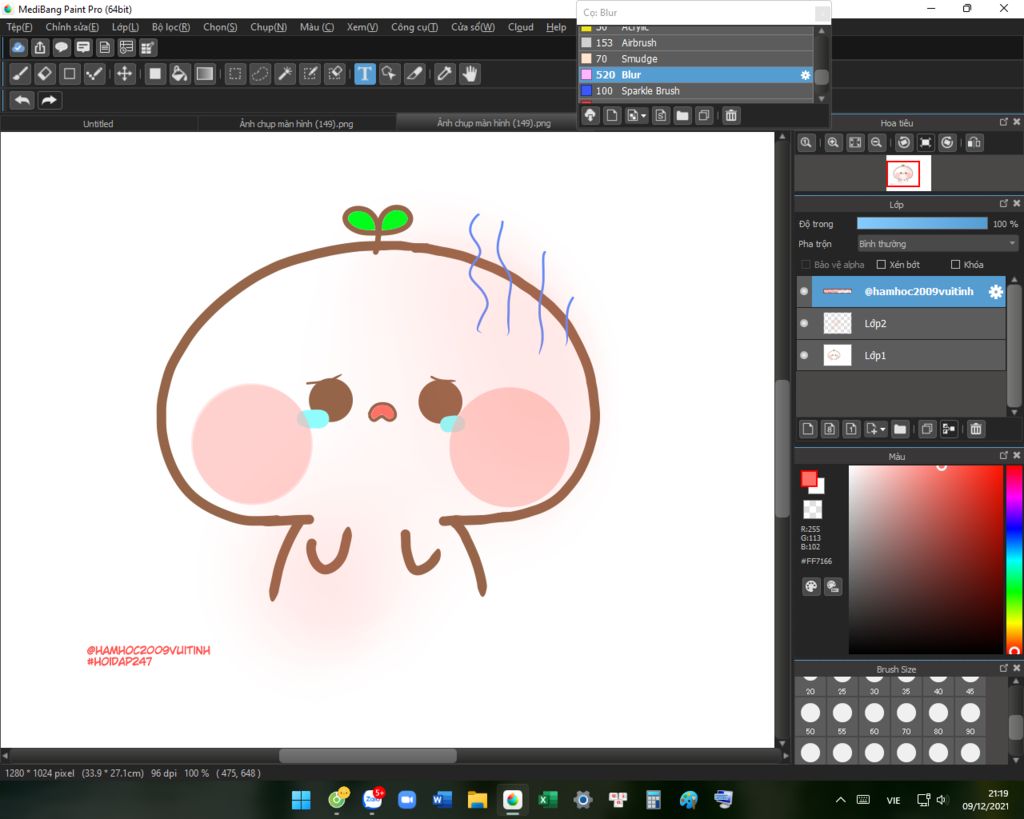The height and width of the screenshot is (819, 1024).
Task: Pick the Bucket fill tool
Action: click(x=180, y=74)
